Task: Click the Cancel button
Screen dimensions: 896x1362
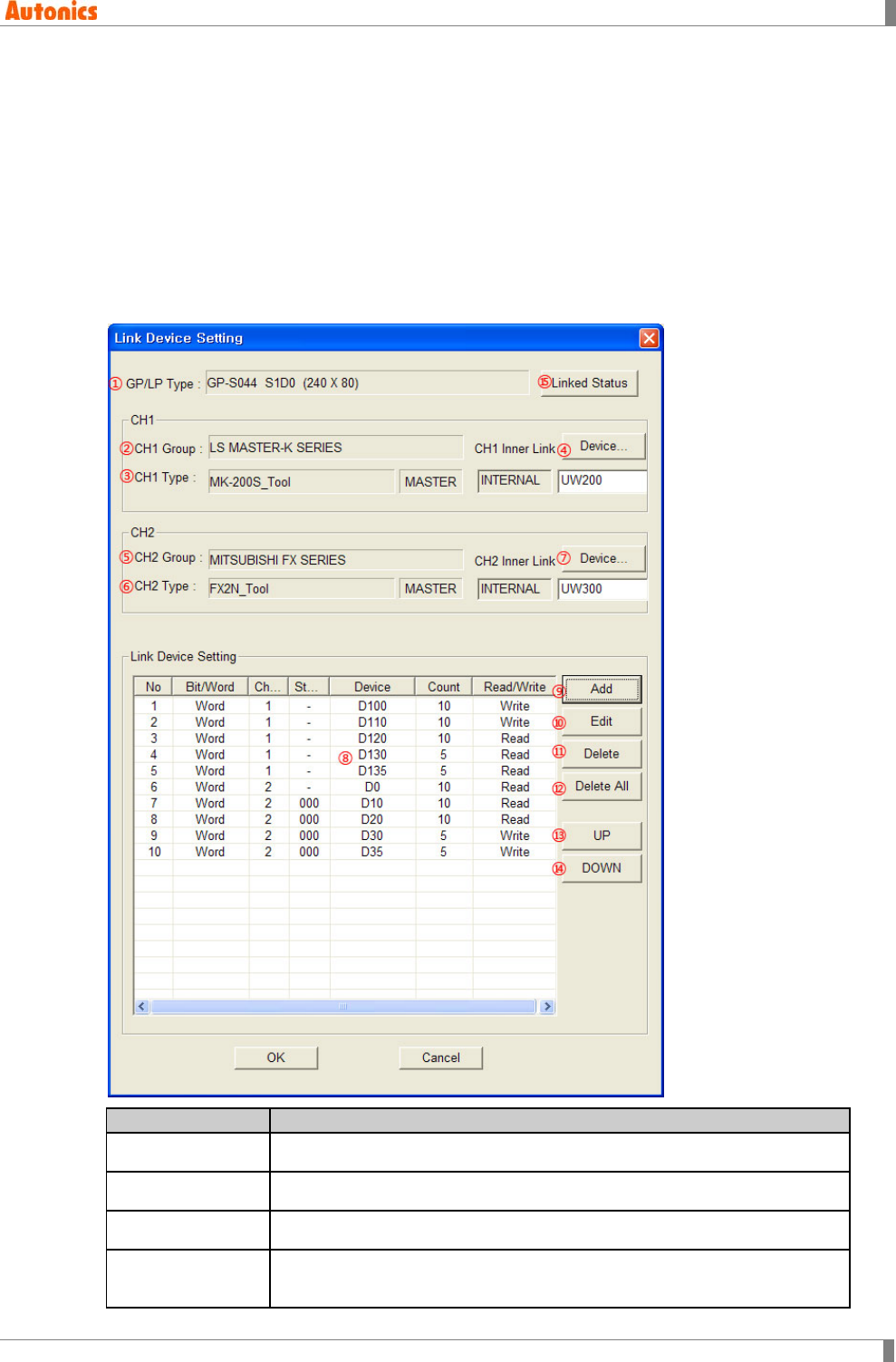Action: pyautogui.click(x=441, y=1058)
